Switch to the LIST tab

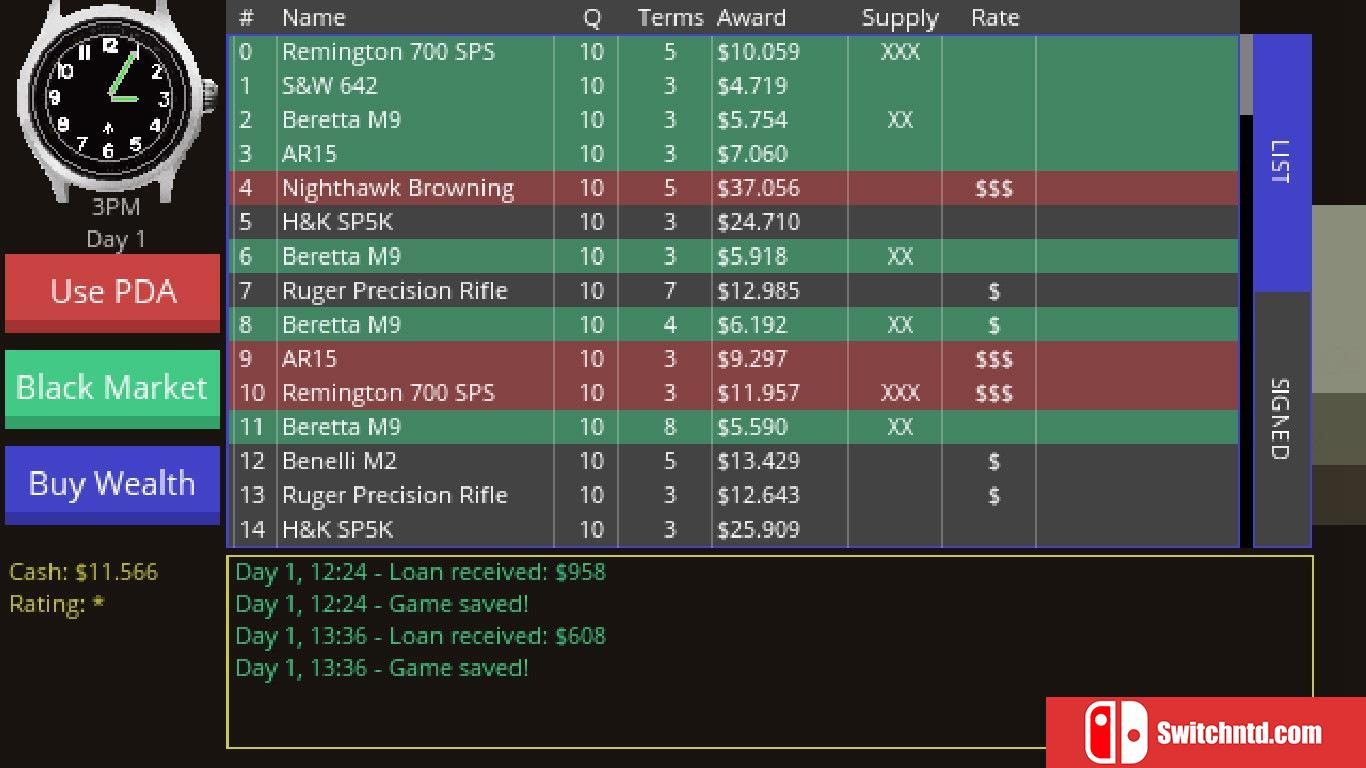click(1281, 163)
